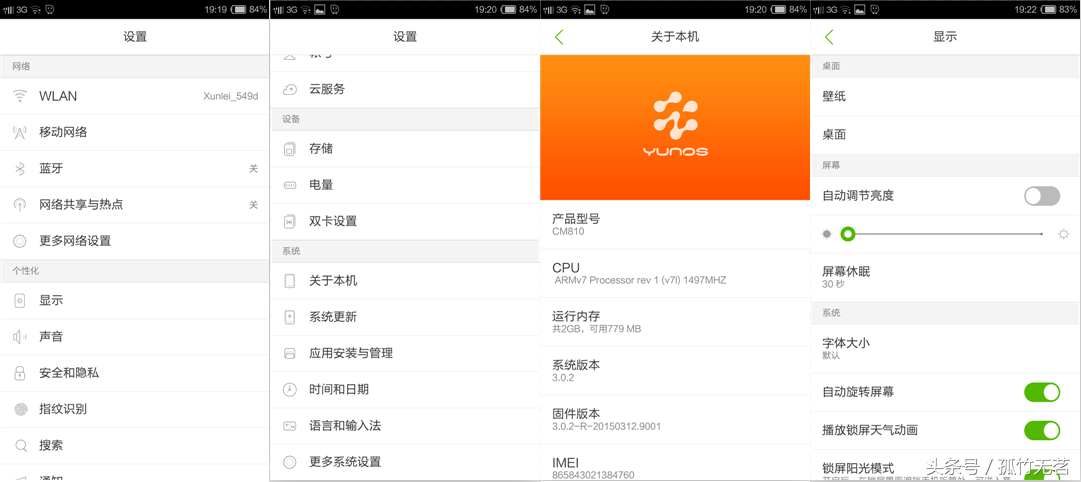Tap the 系统更新 update icon
The width and height of the screenshot is (1081, 482).
pos(290,317)
